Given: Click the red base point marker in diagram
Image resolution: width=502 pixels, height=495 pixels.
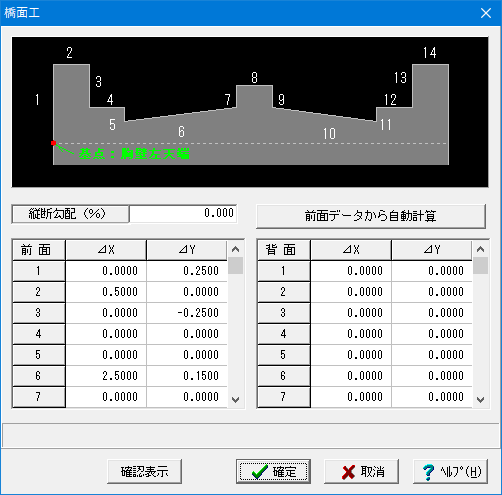Looking at the screenshot, I should point(53,143).
